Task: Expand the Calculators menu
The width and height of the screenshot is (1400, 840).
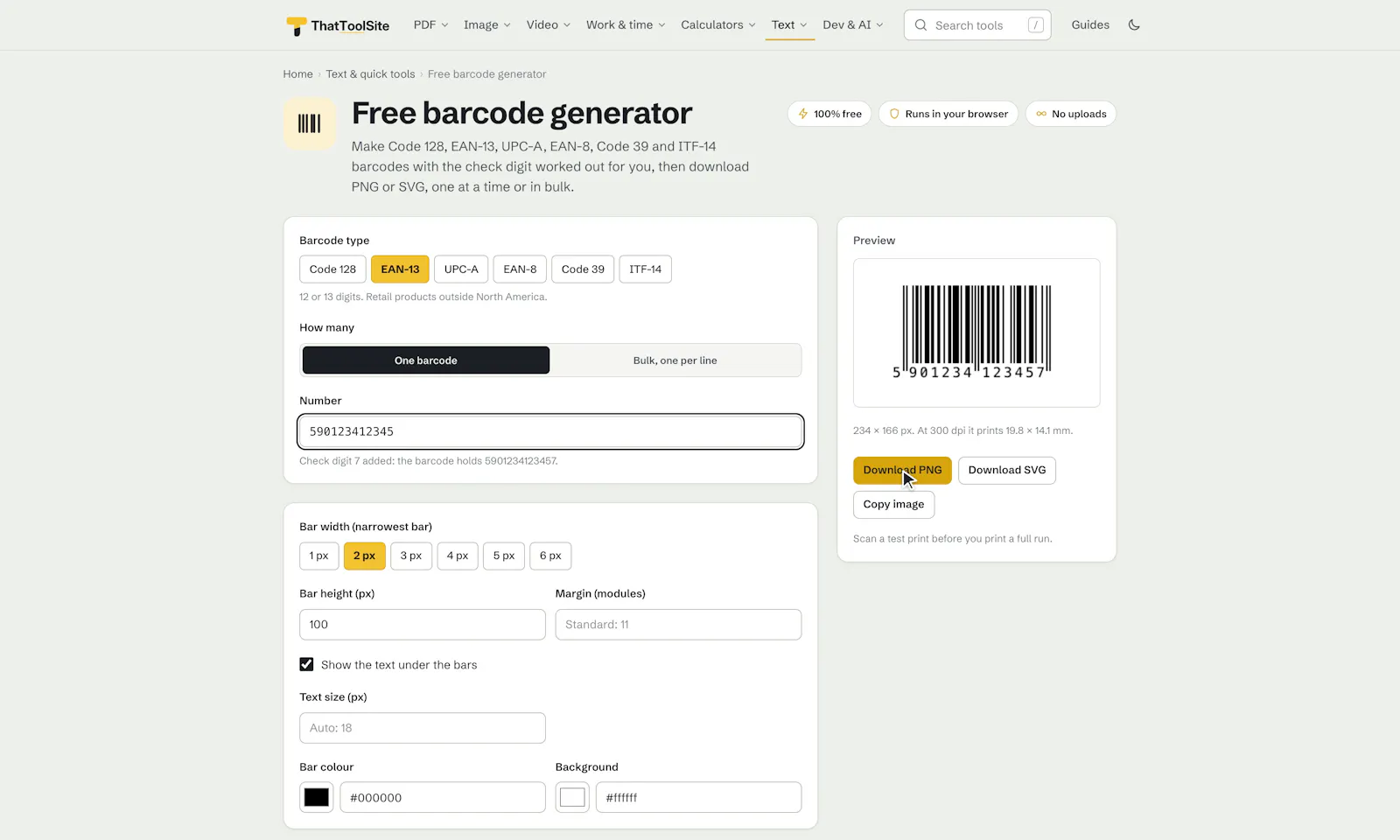Action: pos(717,24)
